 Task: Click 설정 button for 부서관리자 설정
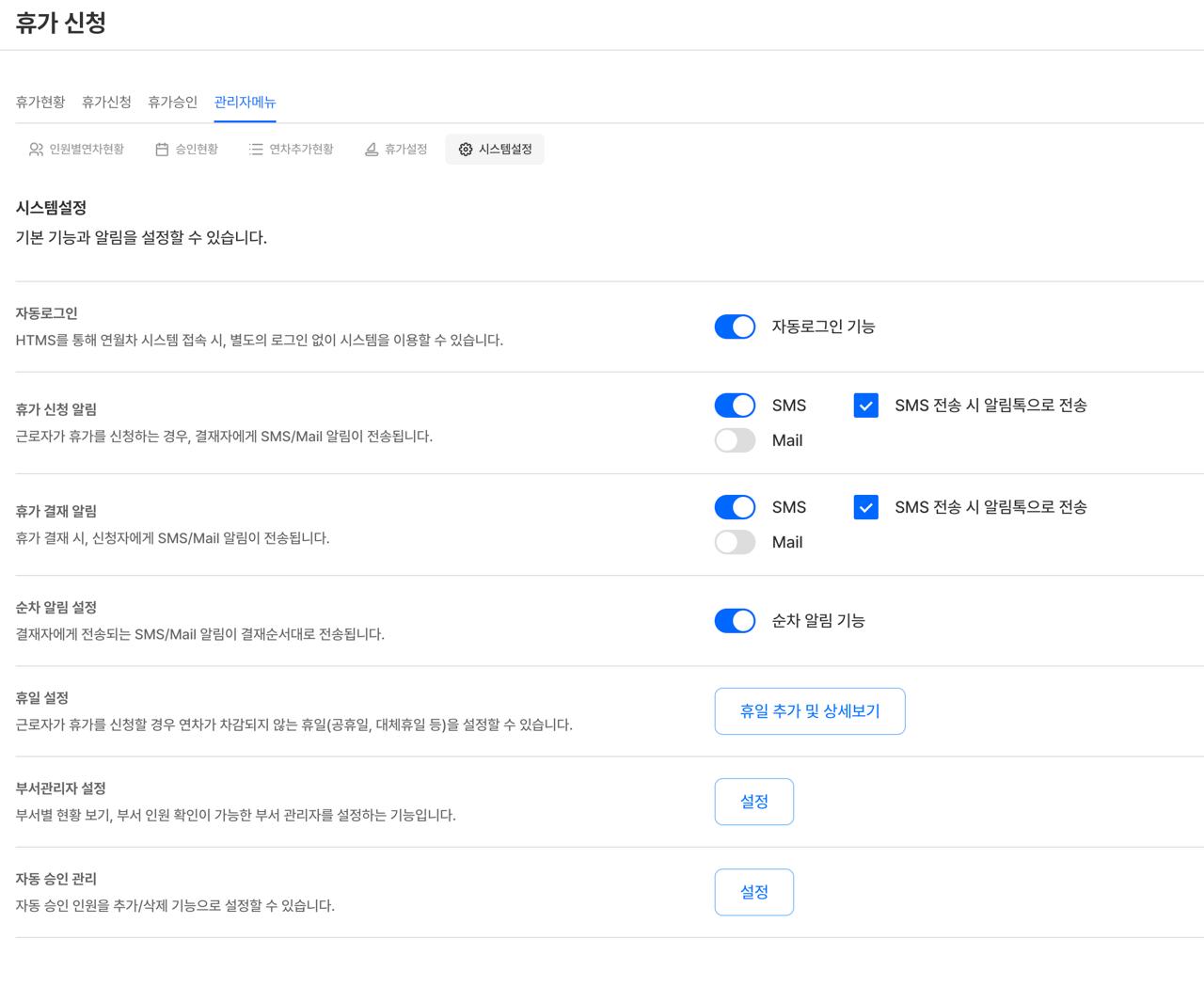pyautogui.click(x=754, y=802)
